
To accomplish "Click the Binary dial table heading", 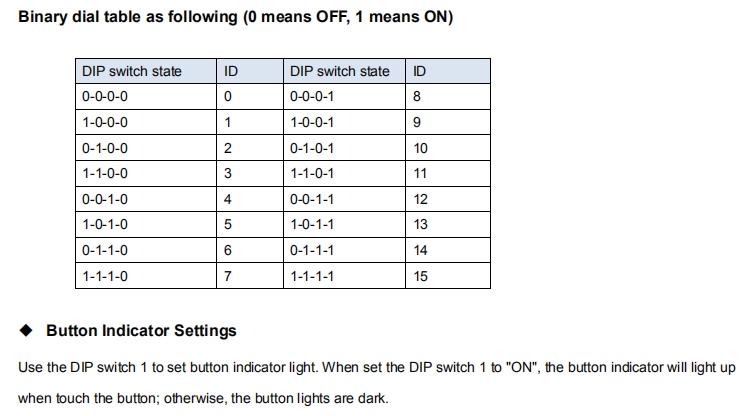I will tap(236, 17).
